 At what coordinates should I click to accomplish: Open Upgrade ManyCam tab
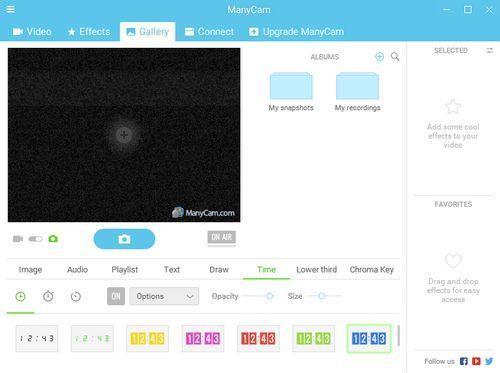296,32
